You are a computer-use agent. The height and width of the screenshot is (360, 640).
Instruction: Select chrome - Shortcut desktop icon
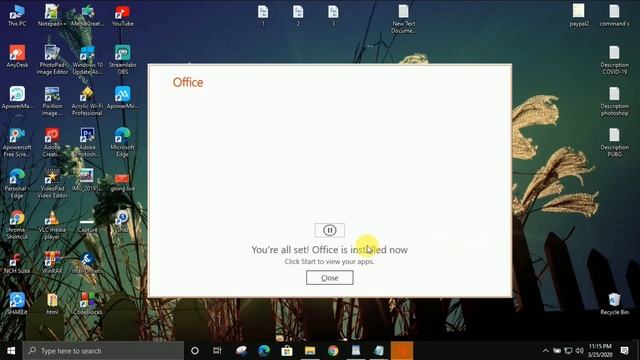(x=17, y=225)
